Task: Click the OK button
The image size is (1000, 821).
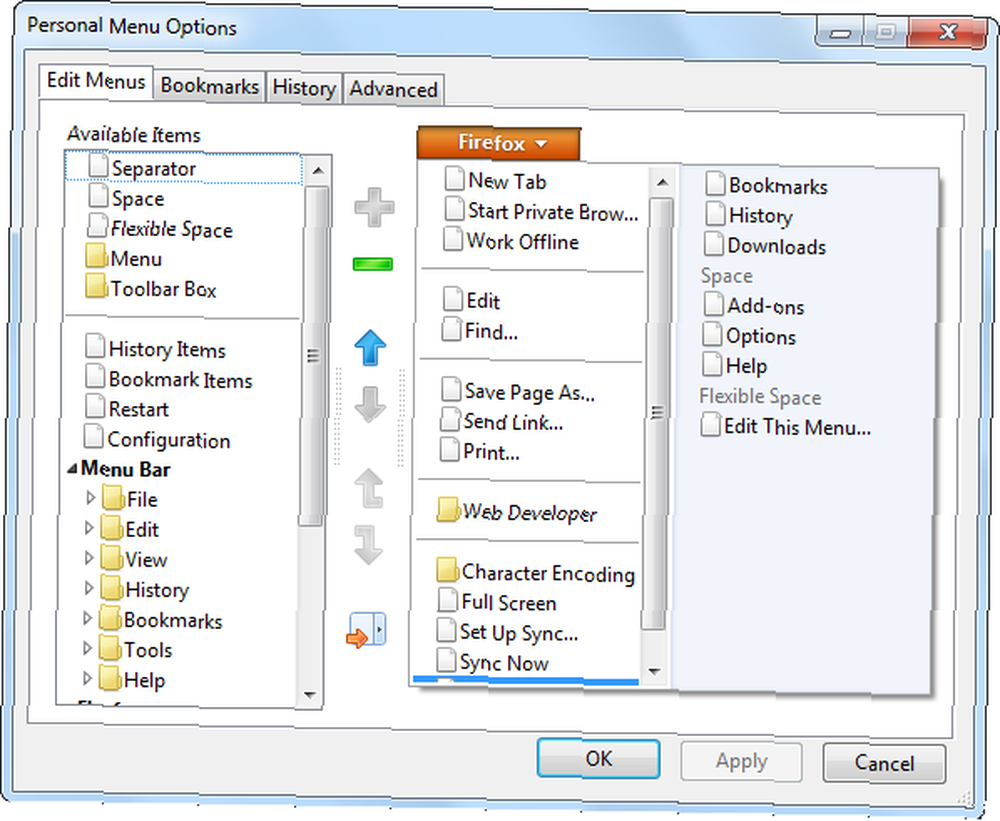Action: coord(598,758)
